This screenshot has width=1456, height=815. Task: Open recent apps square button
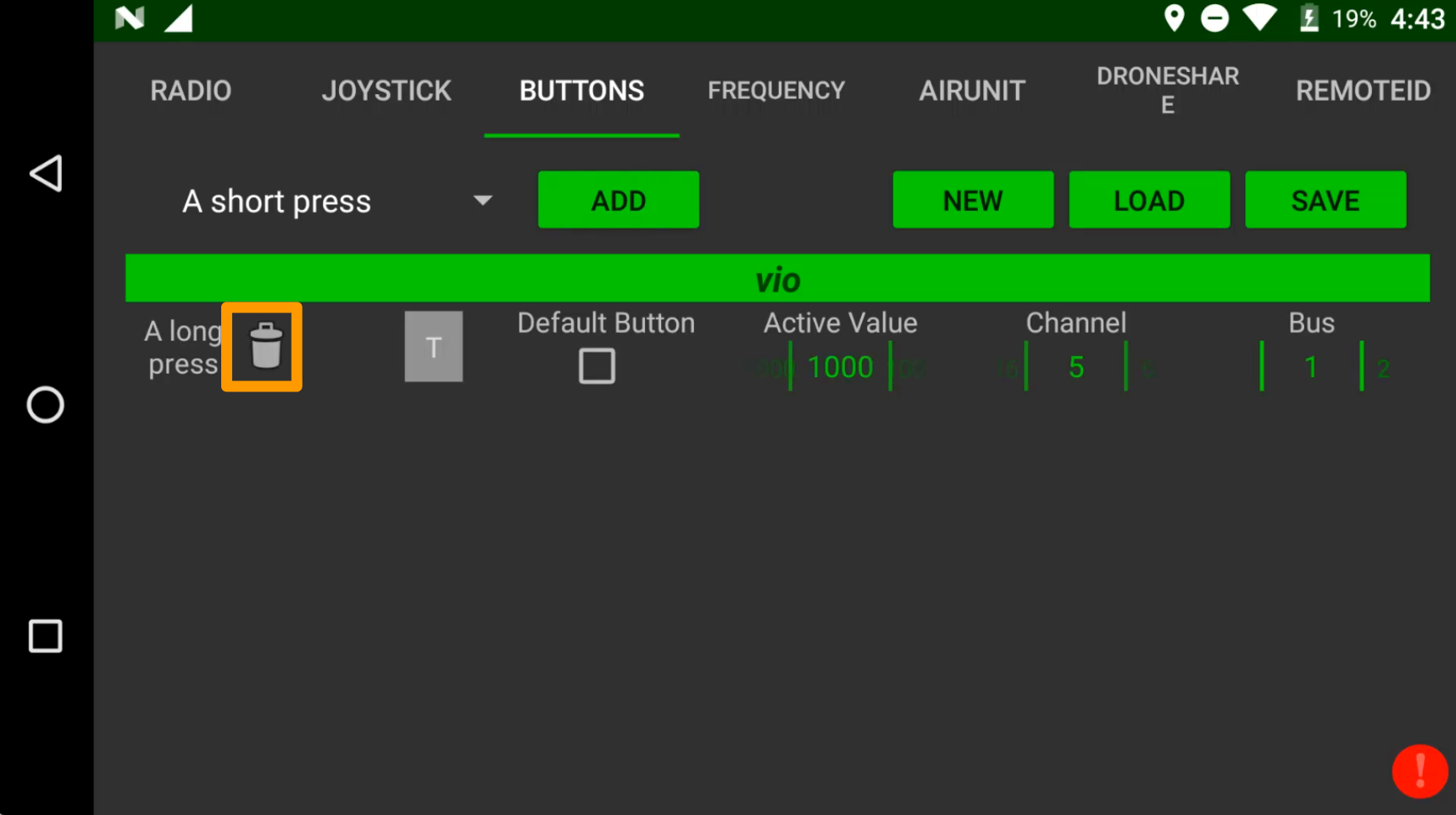[x=46, y=636]
